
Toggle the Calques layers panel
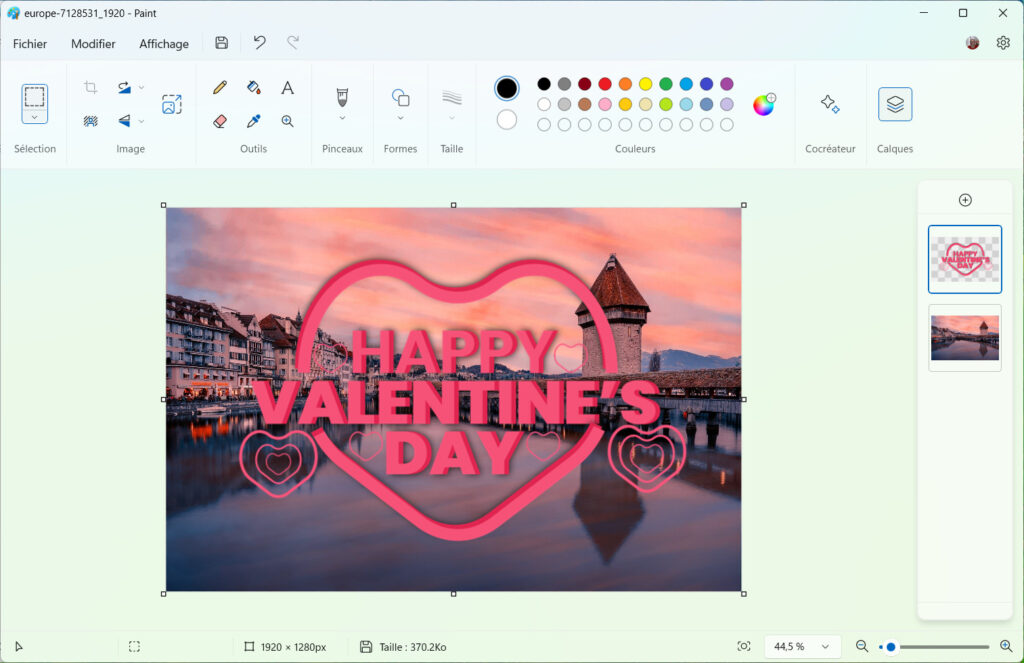coord(895,104)
